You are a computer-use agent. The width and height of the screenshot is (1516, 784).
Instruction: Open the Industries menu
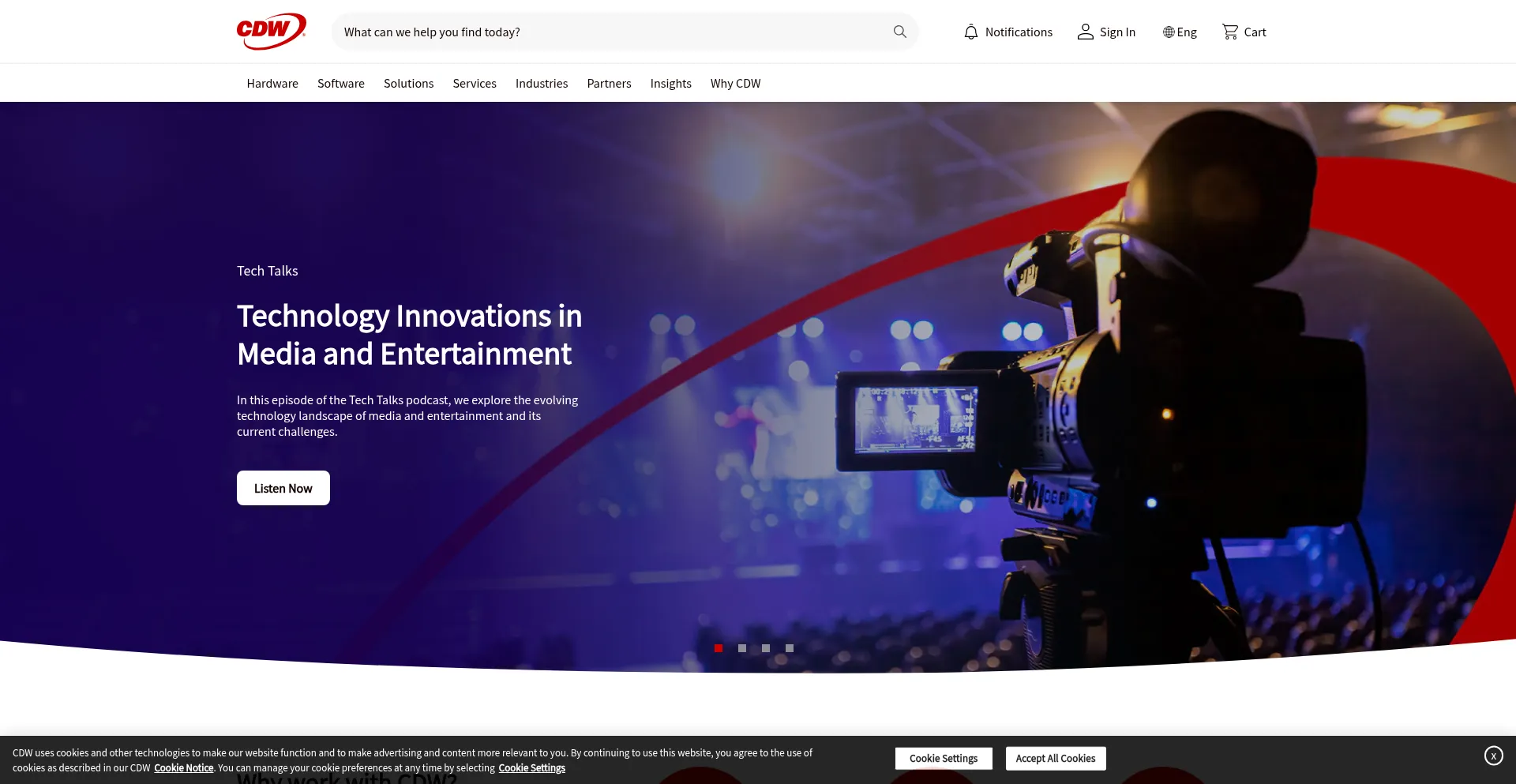point(542,83)
